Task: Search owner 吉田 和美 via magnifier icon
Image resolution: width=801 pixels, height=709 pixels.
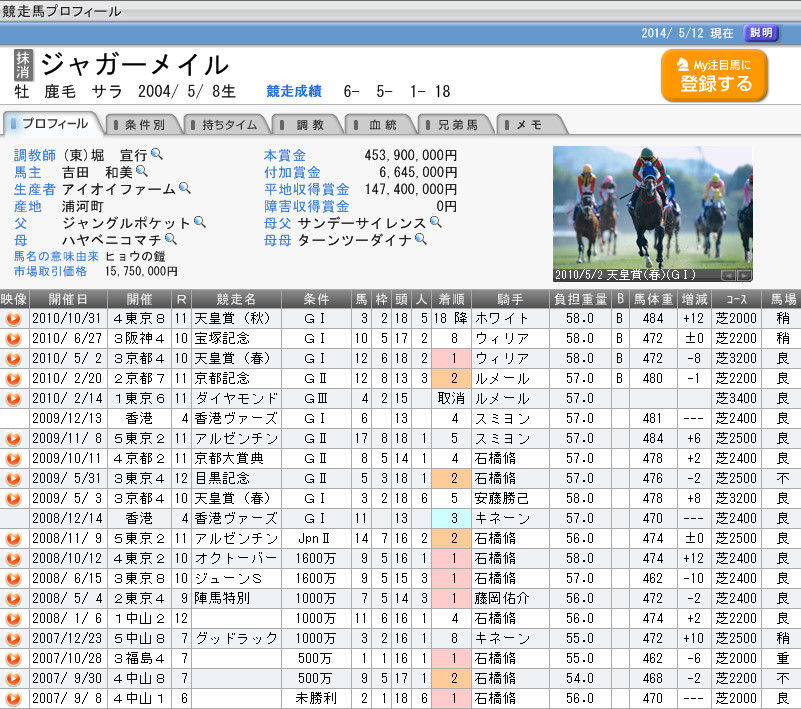Action: 142,171
